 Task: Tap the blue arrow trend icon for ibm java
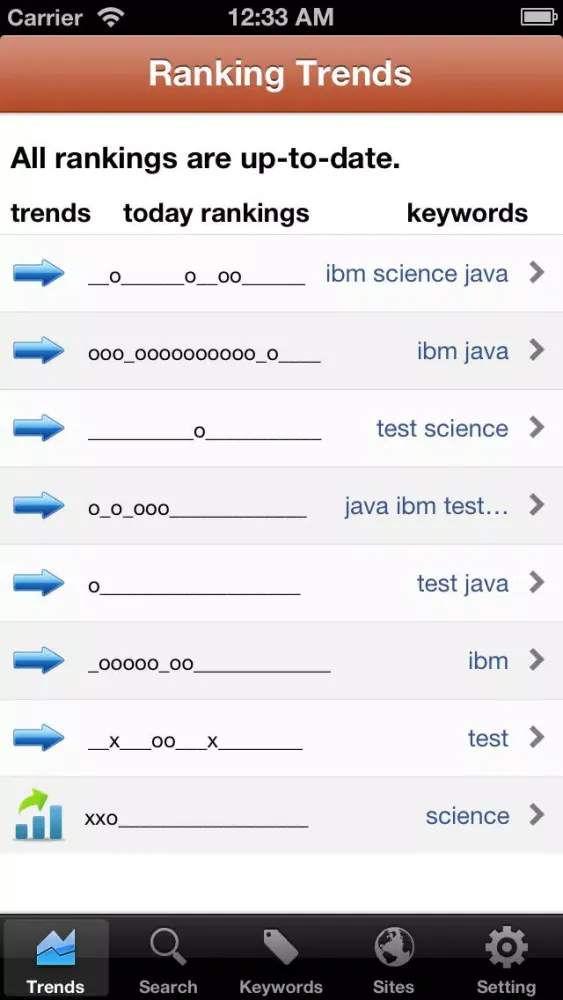[39, 351]
